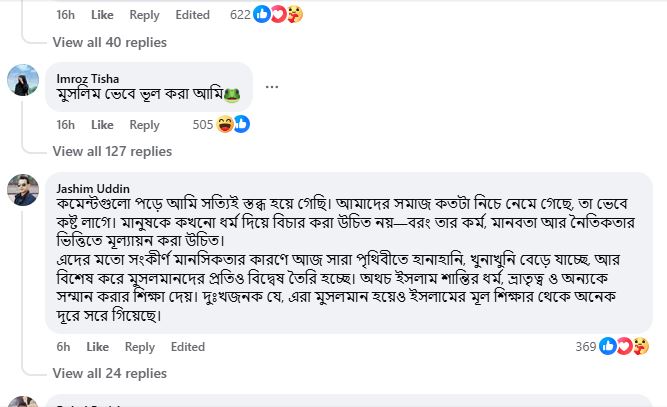Like Jashim Uddin's comment

(x=98, y=347)
